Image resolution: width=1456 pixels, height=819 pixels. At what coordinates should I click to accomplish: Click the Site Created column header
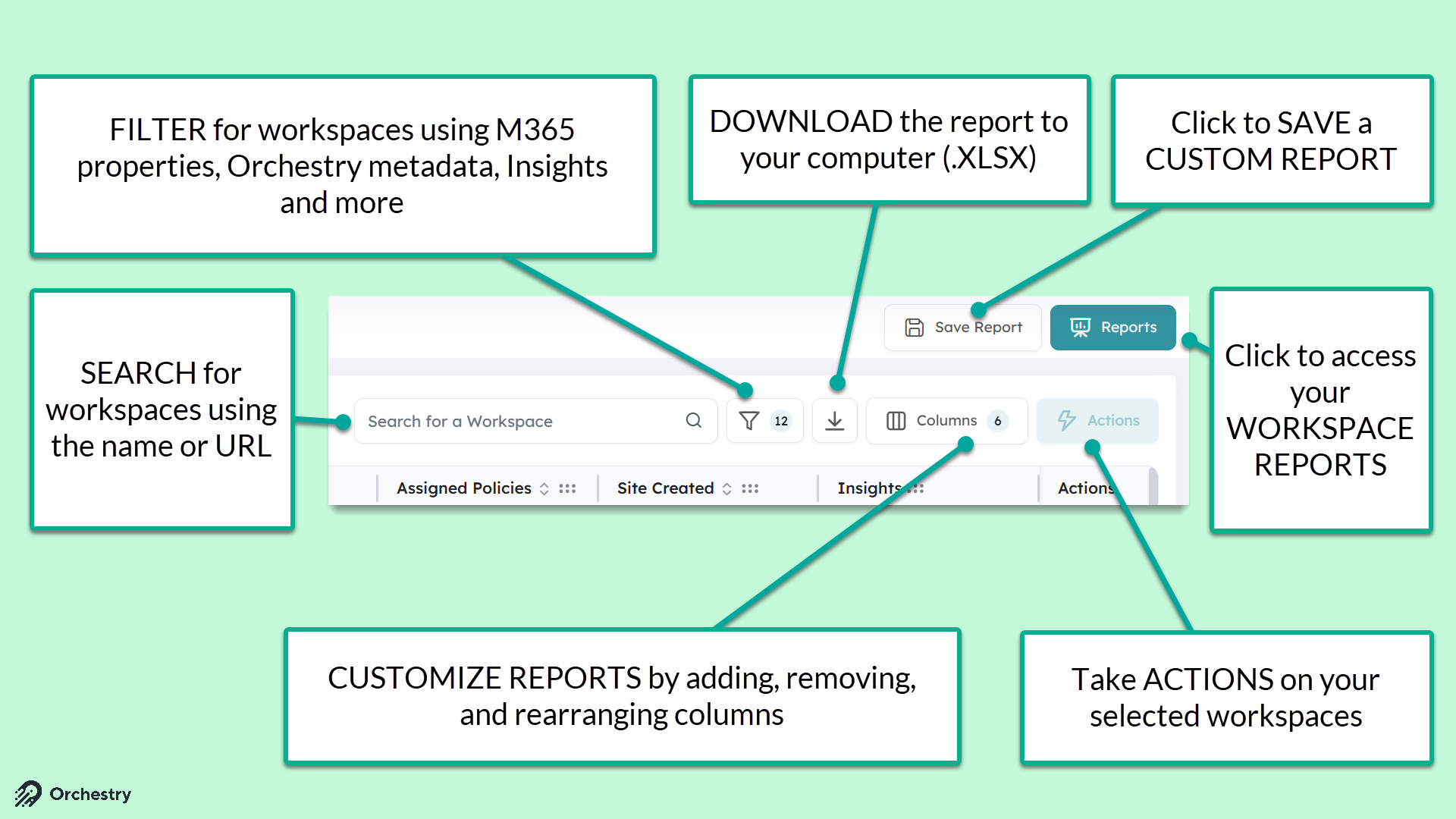click(666, 488)
